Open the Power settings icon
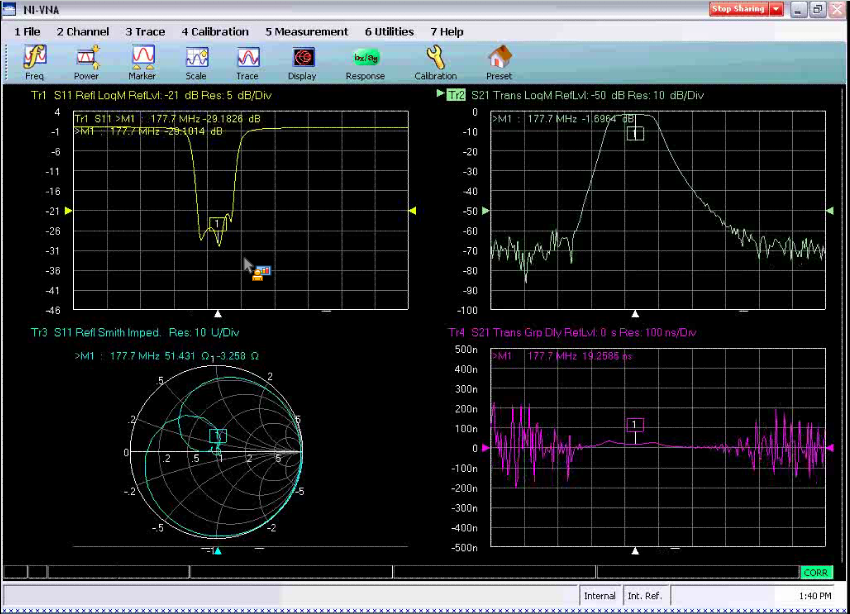This screenshot has width=850, height=614. 87,62
